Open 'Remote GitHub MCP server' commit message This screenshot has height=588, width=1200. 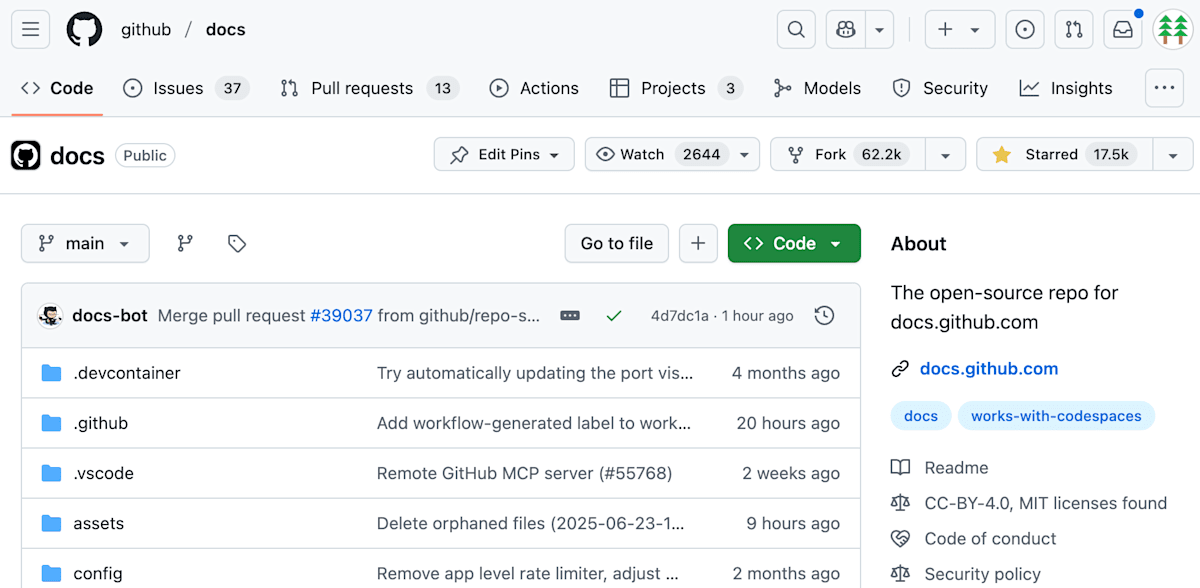click(x=525, y=473)
